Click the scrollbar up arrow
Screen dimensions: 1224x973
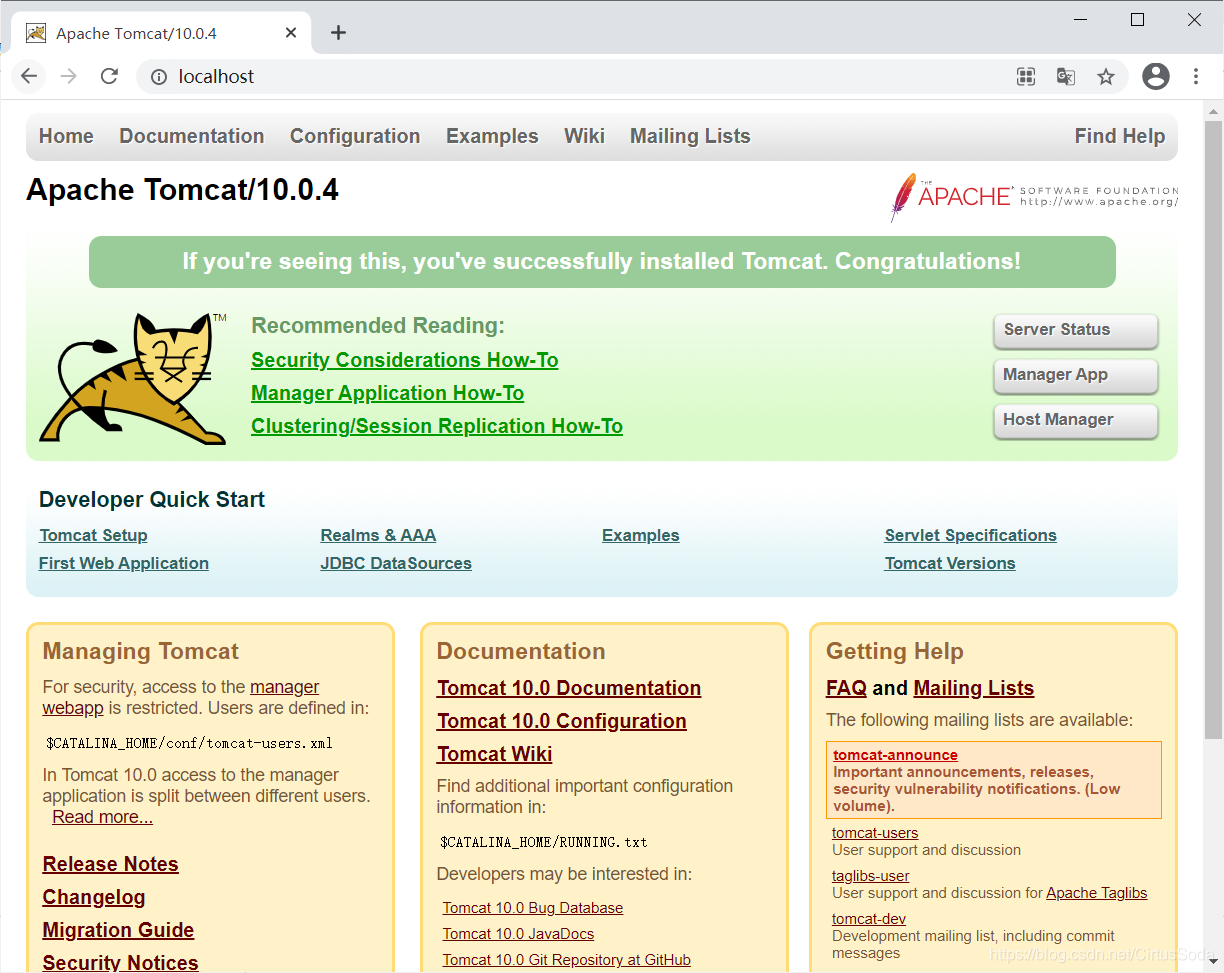1213,108
